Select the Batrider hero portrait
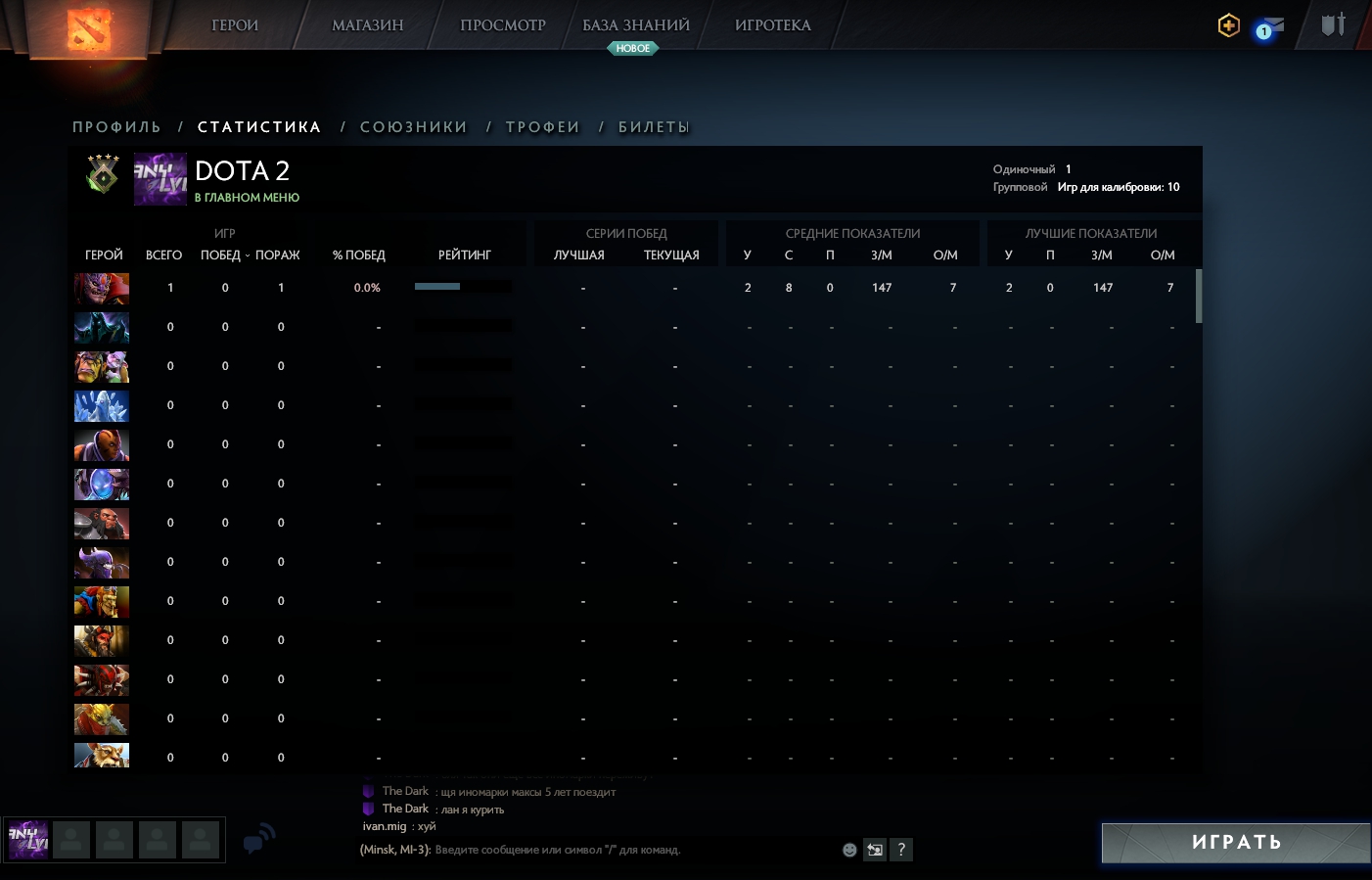Viewport: 1372px width, 880px height. coord(102,602)
